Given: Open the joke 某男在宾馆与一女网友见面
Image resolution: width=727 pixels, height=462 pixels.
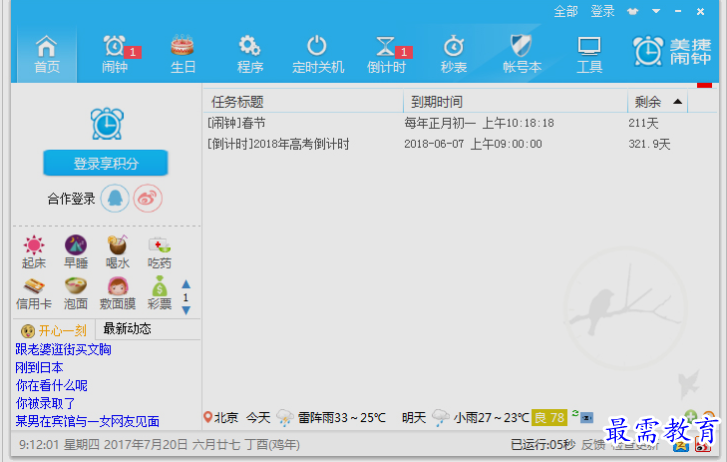Looking at the screenshot, I should click(88, 421).
